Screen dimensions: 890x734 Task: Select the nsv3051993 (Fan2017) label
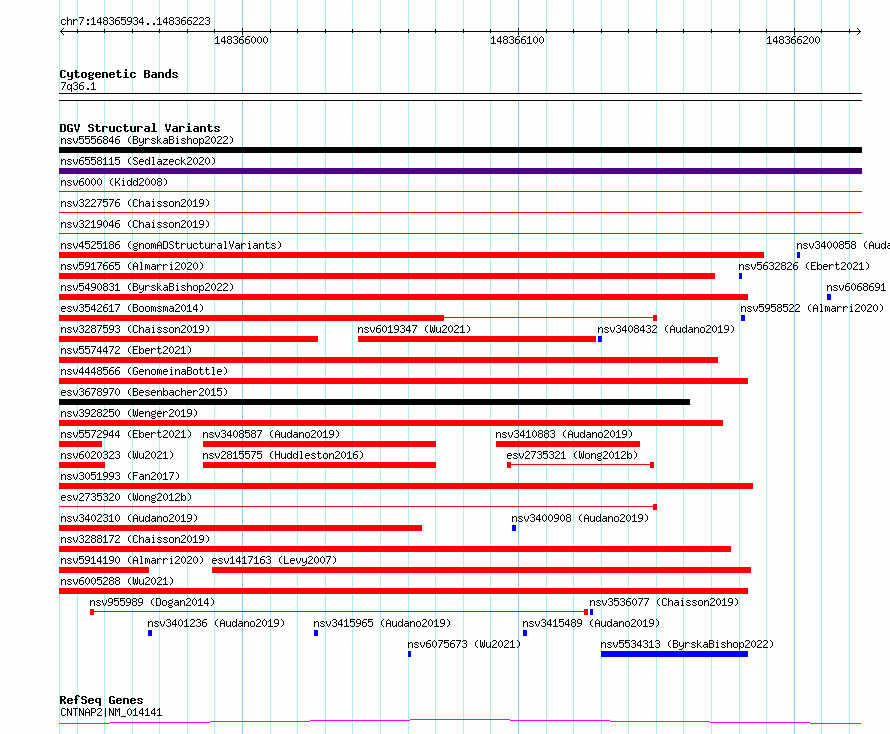click(120, 476)
